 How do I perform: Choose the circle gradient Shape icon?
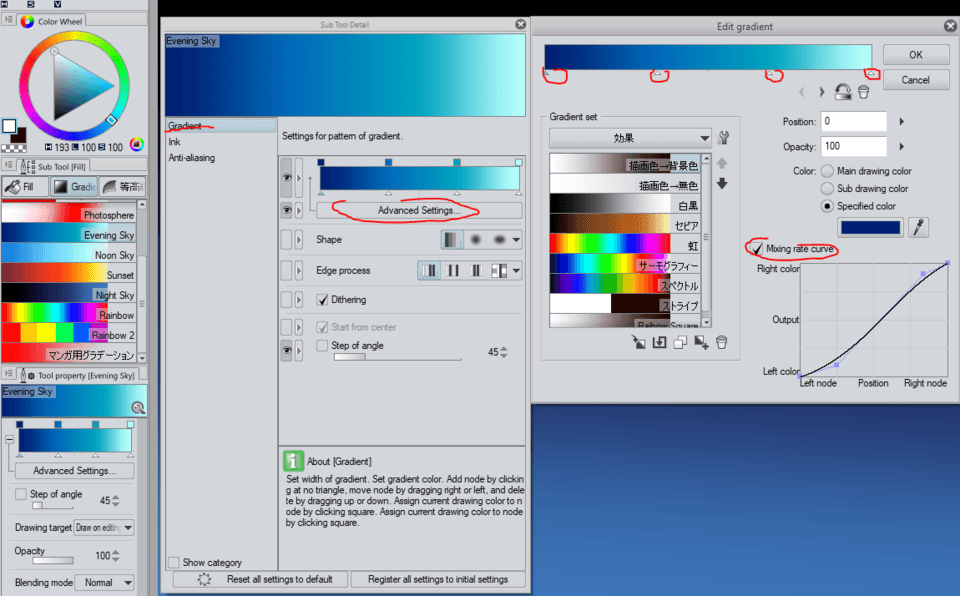tap(476, 240)
